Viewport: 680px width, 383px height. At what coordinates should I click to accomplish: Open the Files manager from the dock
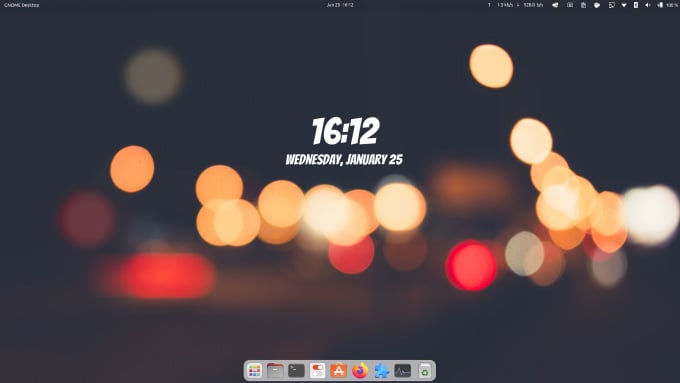point(275,371)
